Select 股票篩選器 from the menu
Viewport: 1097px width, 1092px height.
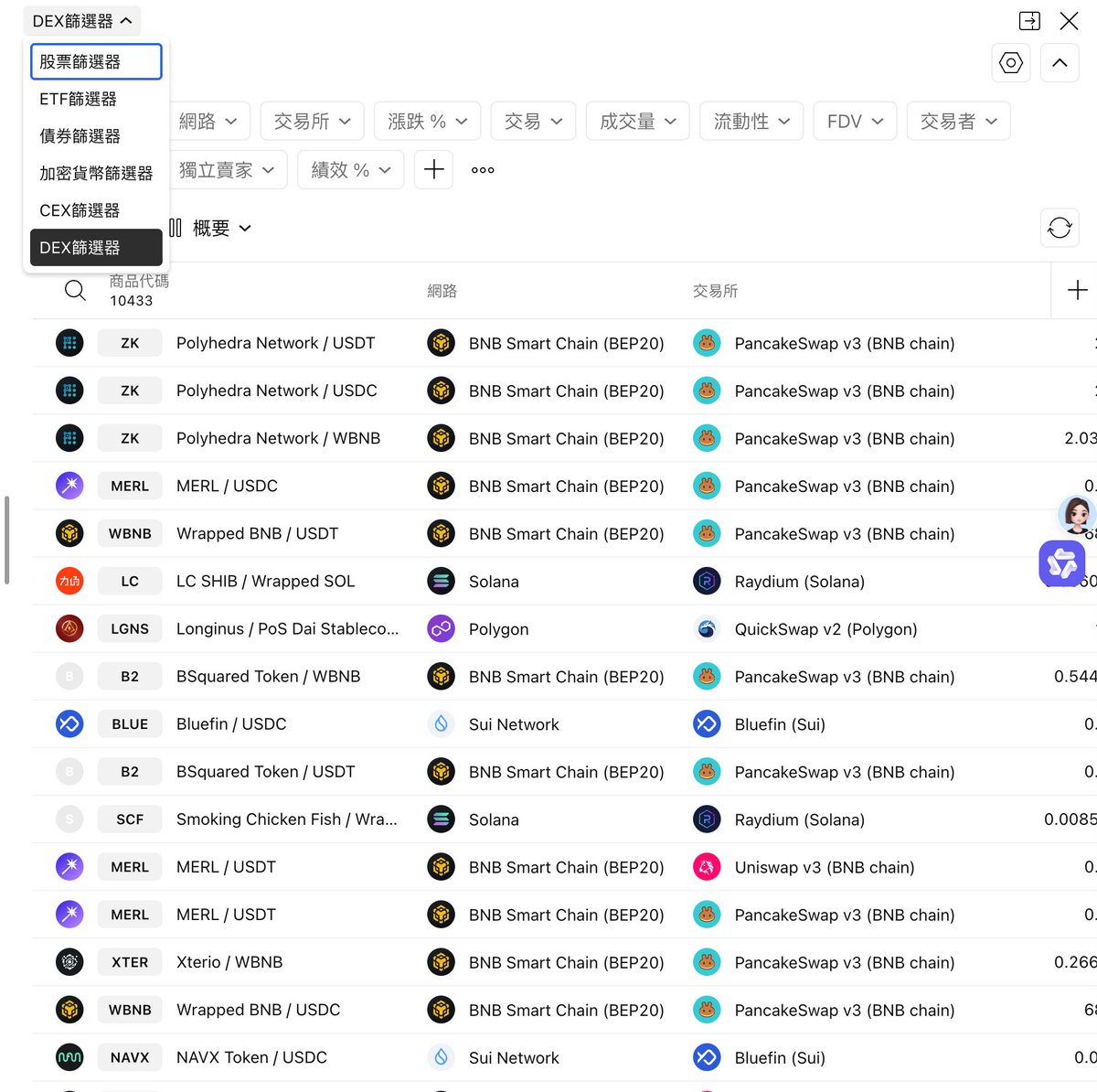[96, 62]
